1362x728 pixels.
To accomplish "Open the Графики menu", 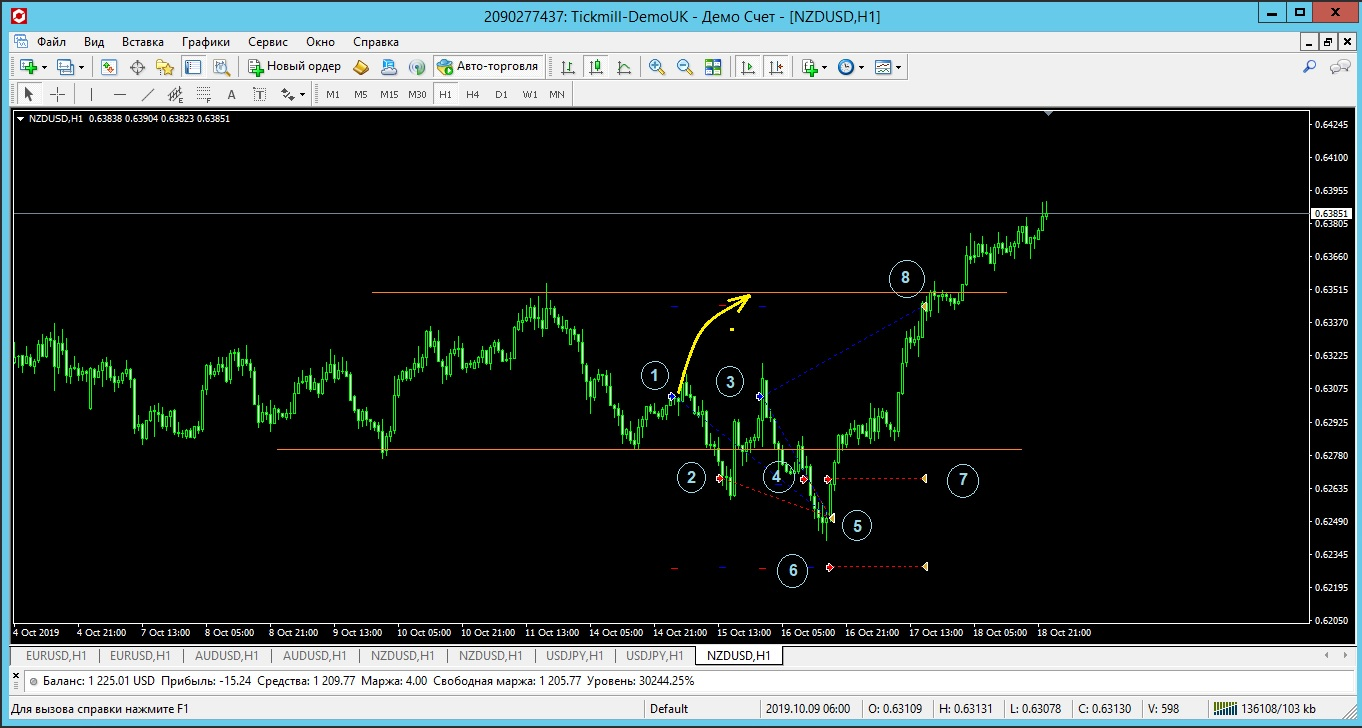I will 206,42.
